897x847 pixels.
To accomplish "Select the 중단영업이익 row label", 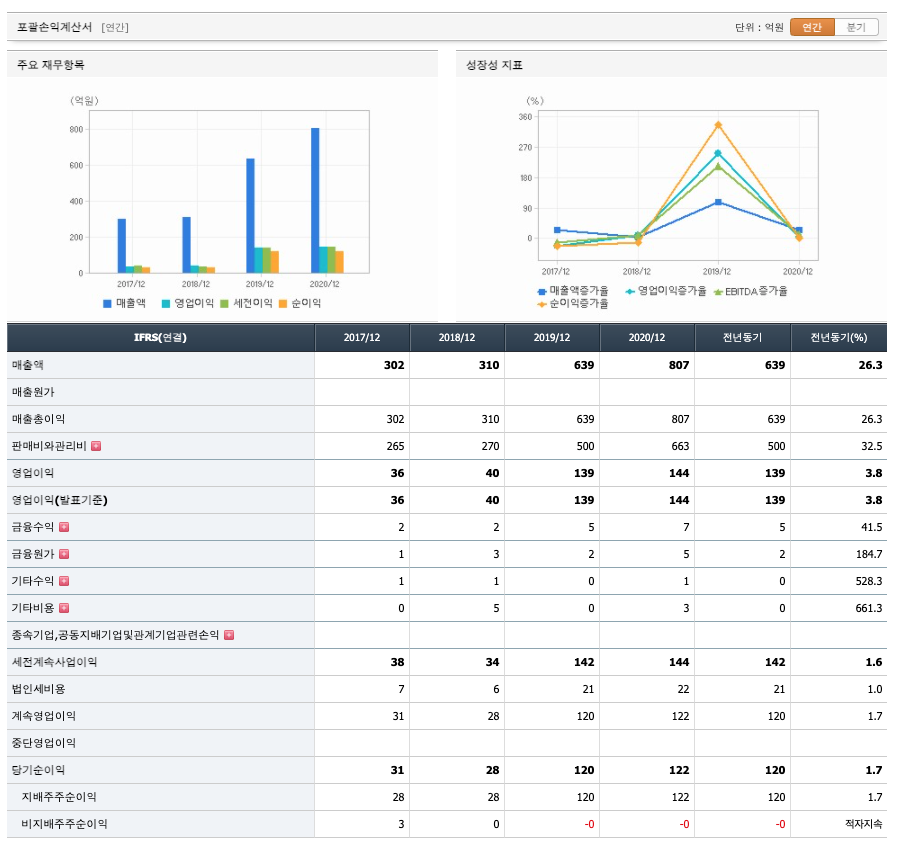I will (x=43, y=743).
